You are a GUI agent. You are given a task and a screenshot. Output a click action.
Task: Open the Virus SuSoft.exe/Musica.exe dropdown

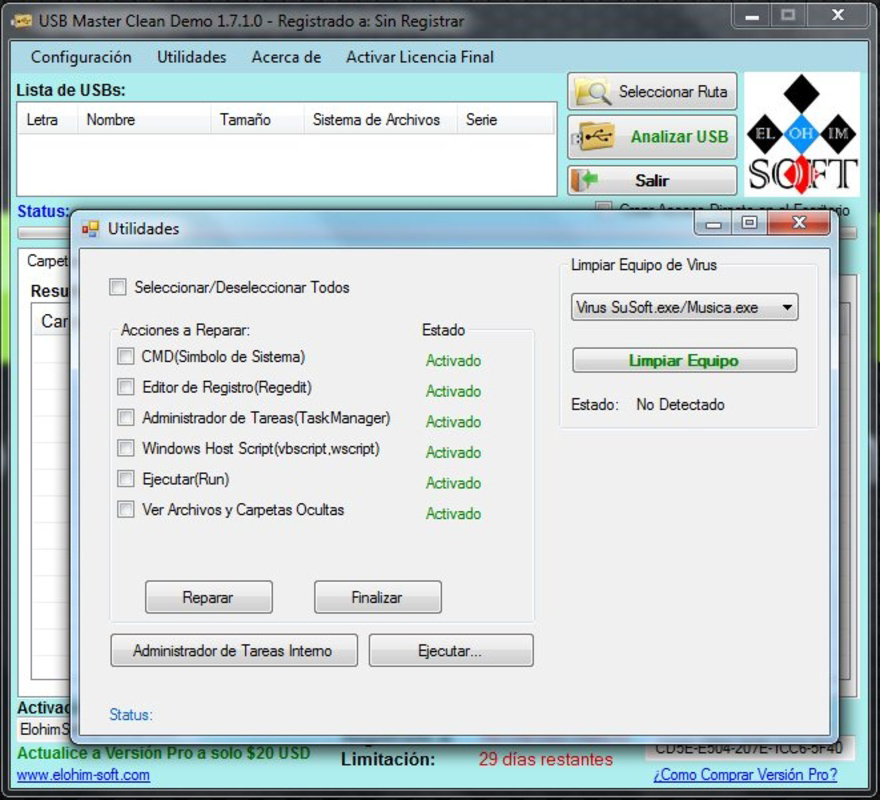pos(684,307)
